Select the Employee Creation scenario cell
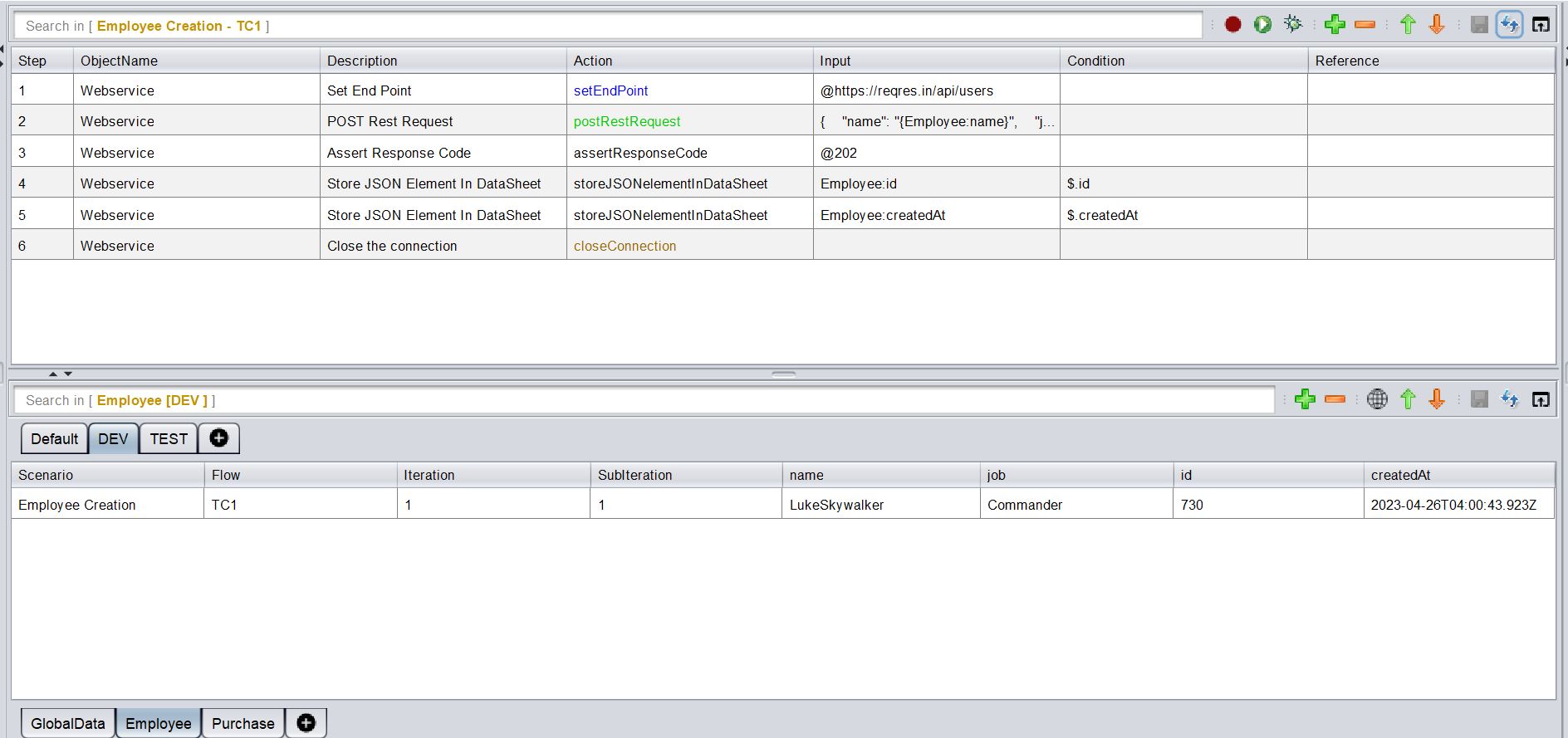 coord(107,505)
